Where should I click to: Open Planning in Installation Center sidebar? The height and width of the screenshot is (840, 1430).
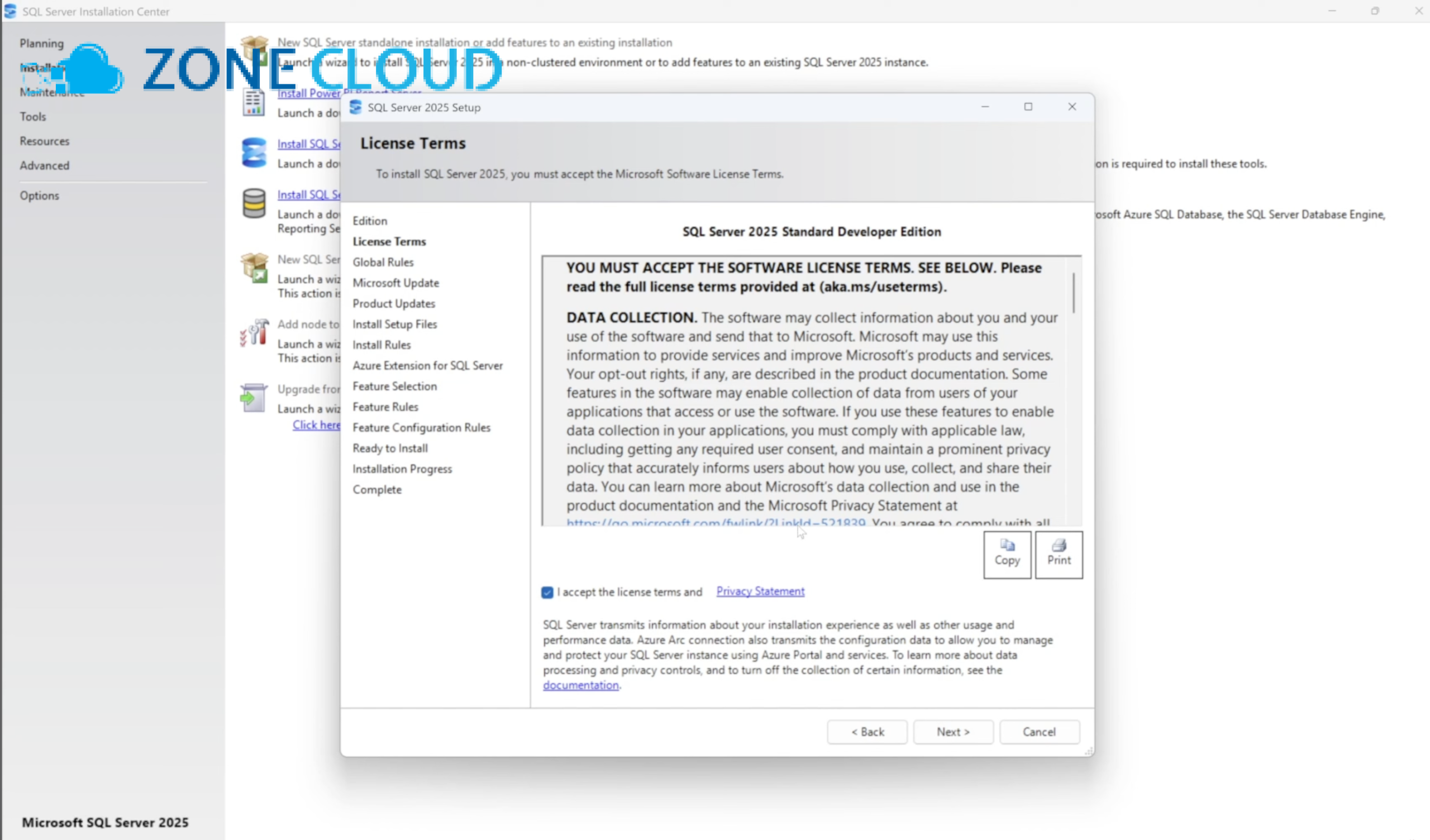(x=41, y=43)
